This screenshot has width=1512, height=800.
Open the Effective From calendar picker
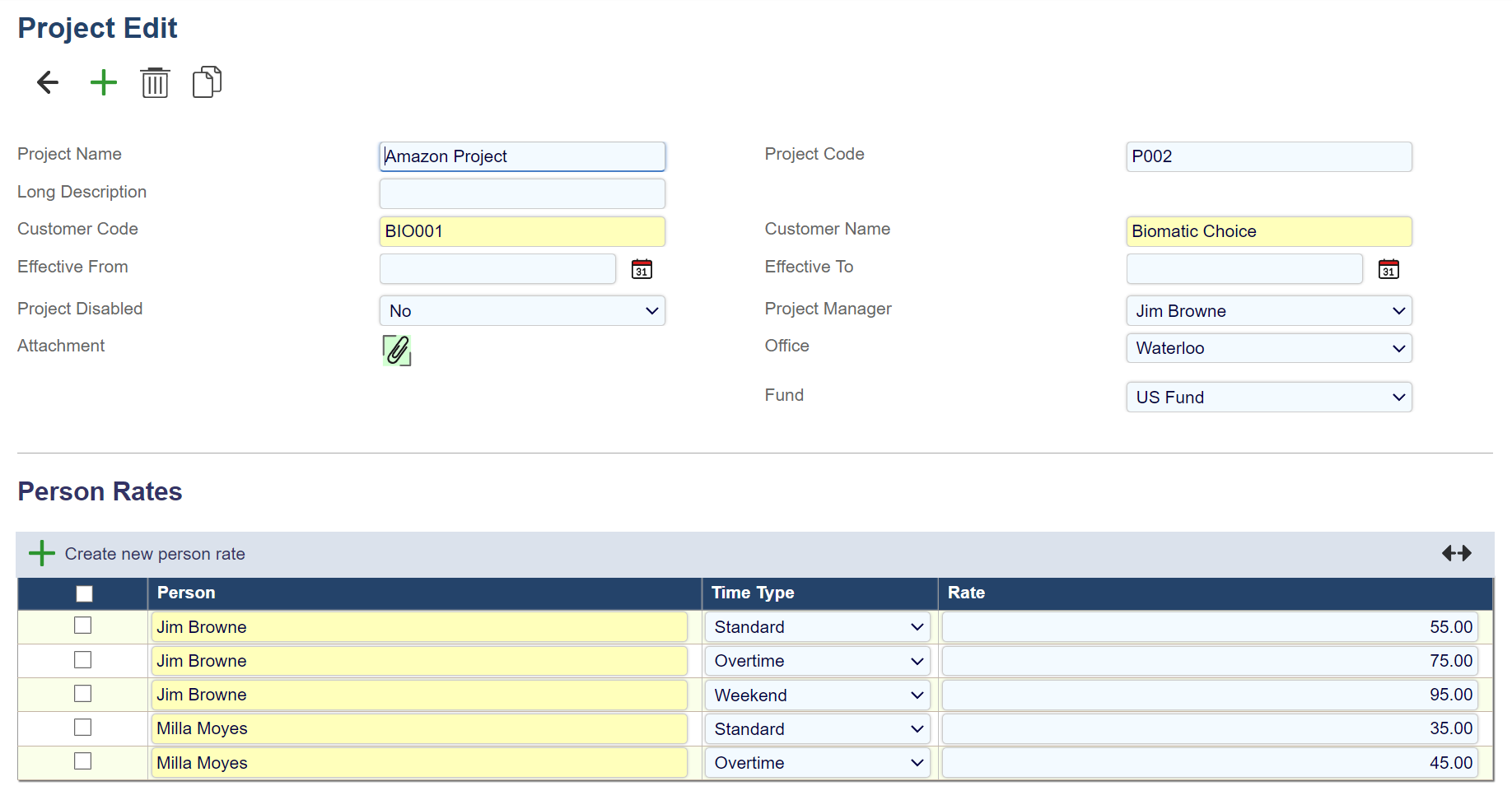642,269
